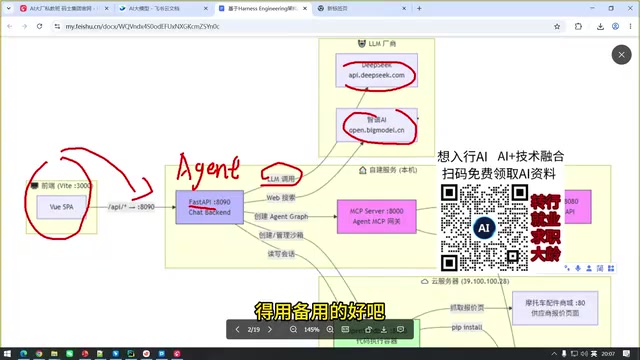
Task: Show hidden system tray icons
Action: point(554,353)
